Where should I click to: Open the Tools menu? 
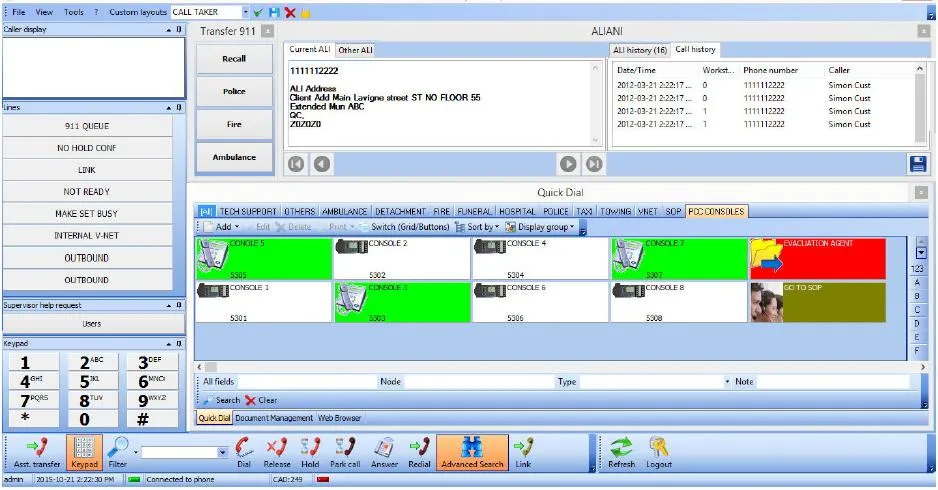point(74,12)
